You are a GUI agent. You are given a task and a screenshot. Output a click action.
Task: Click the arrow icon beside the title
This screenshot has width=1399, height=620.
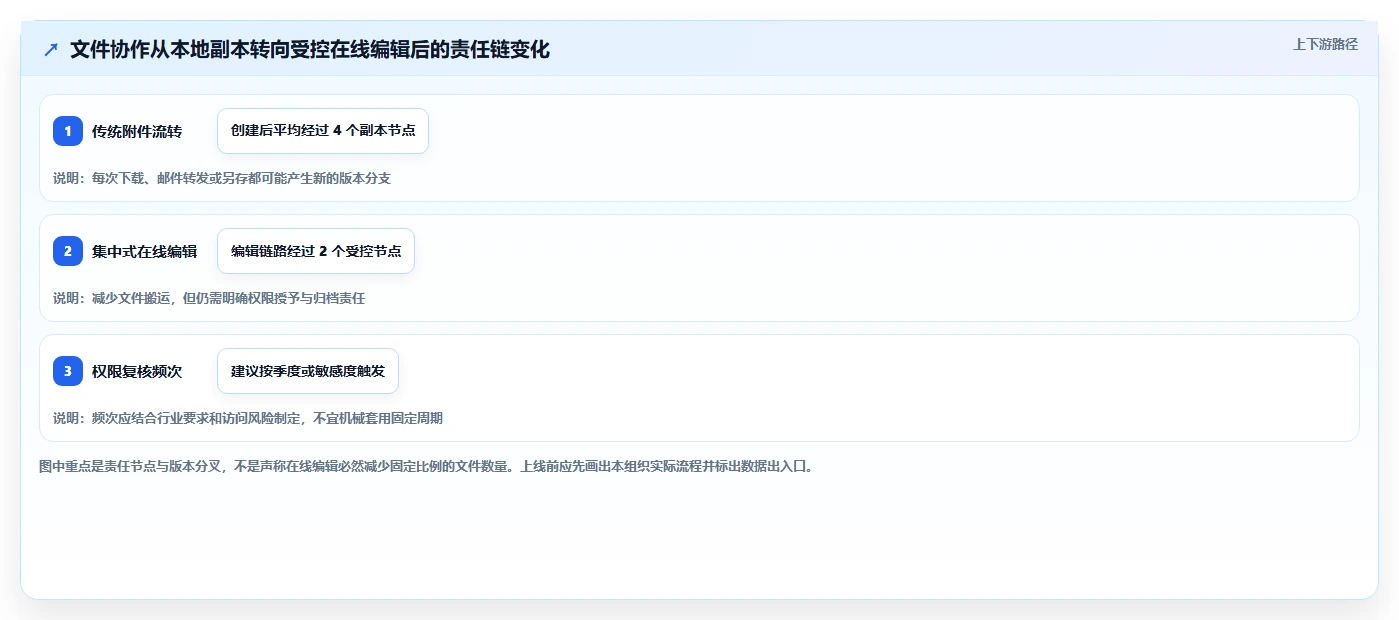pos(51,49)
